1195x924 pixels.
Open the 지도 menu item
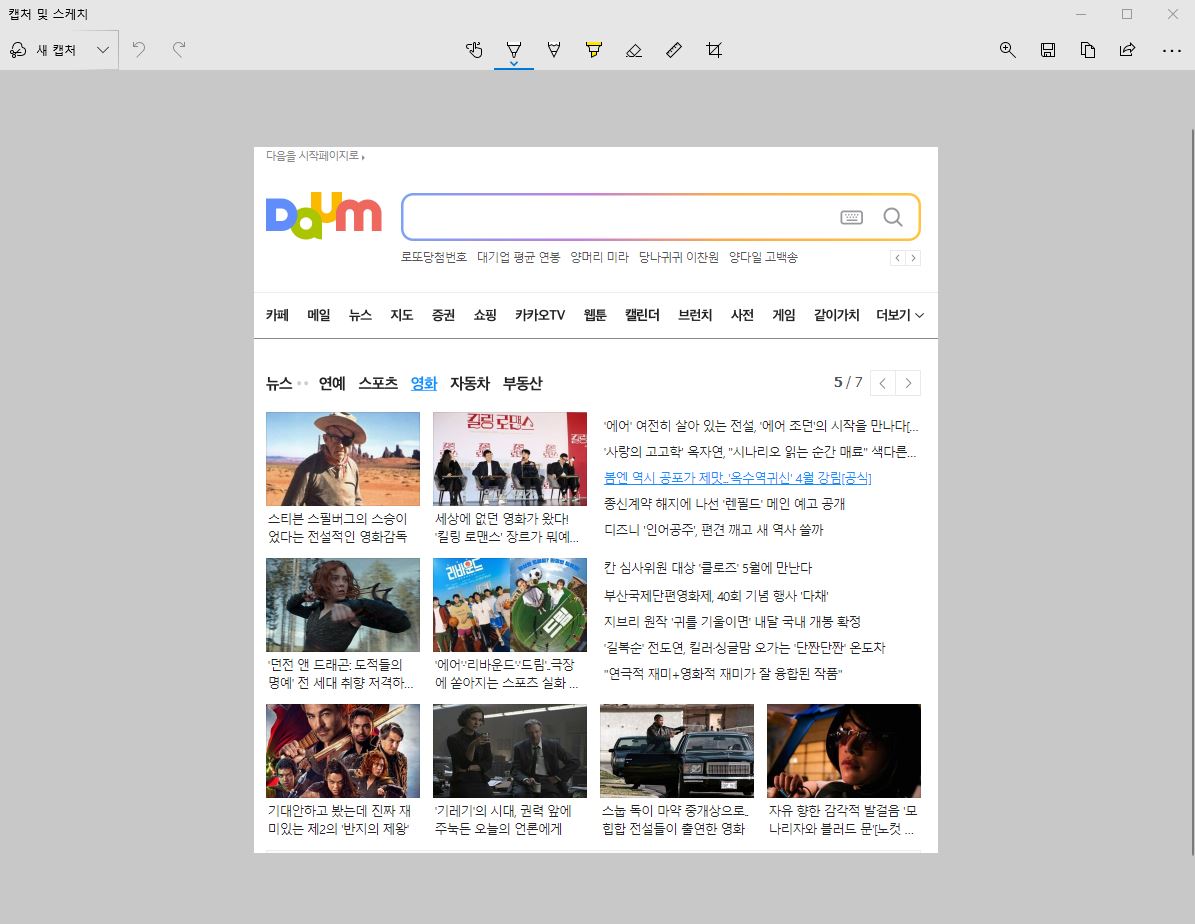(x=402, y=315)
